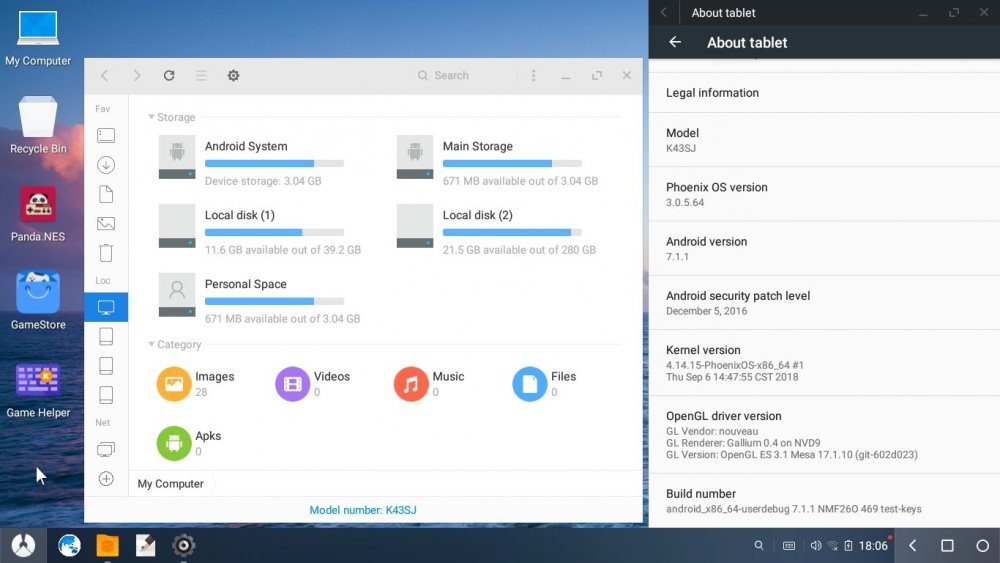Select Phoenix OS version entry

coord(824,194)
